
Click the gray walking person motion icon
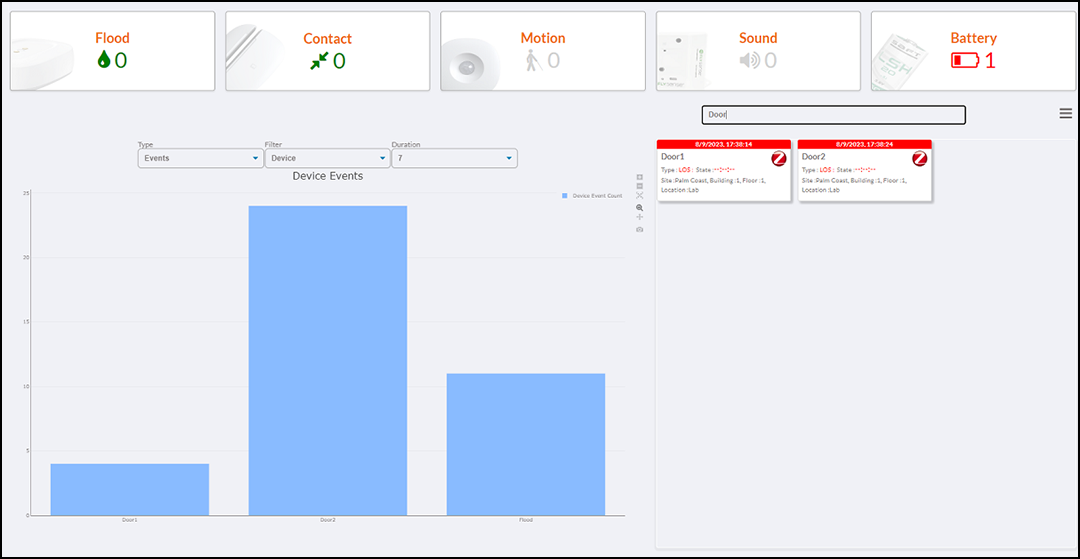533,61
